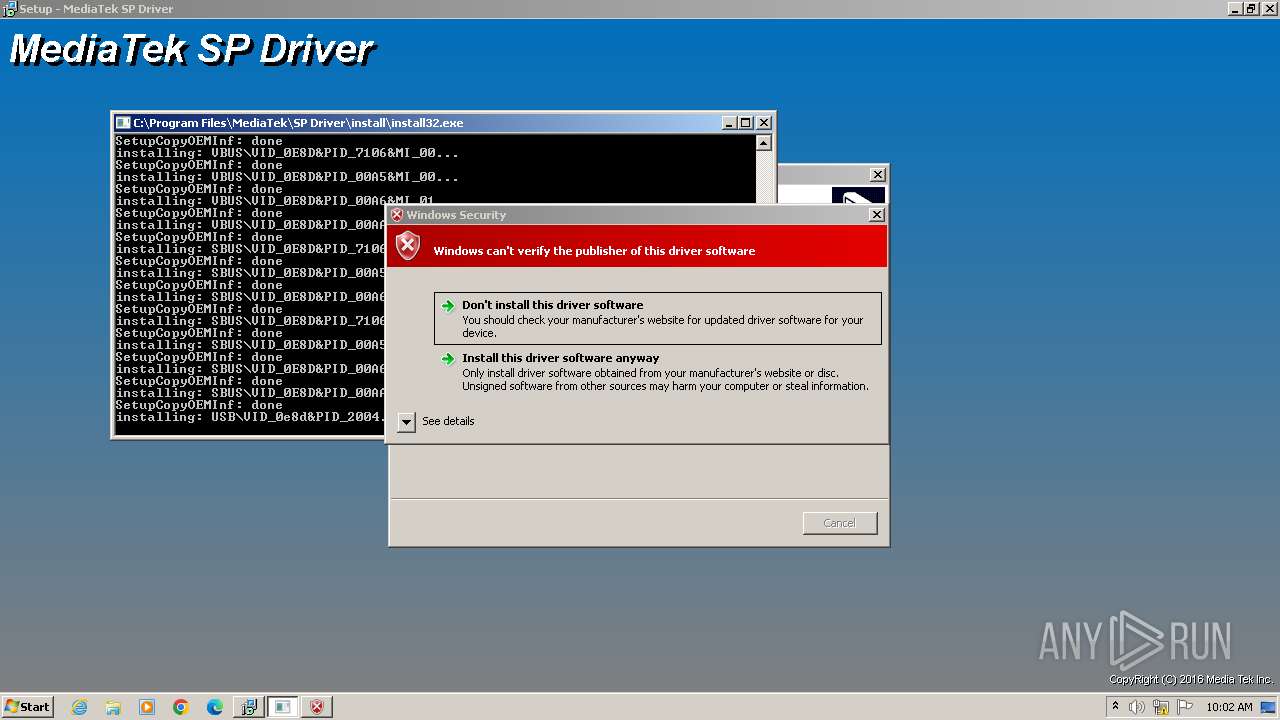
Task: Click the red shield icon in security banner
Action: (408, 246)
